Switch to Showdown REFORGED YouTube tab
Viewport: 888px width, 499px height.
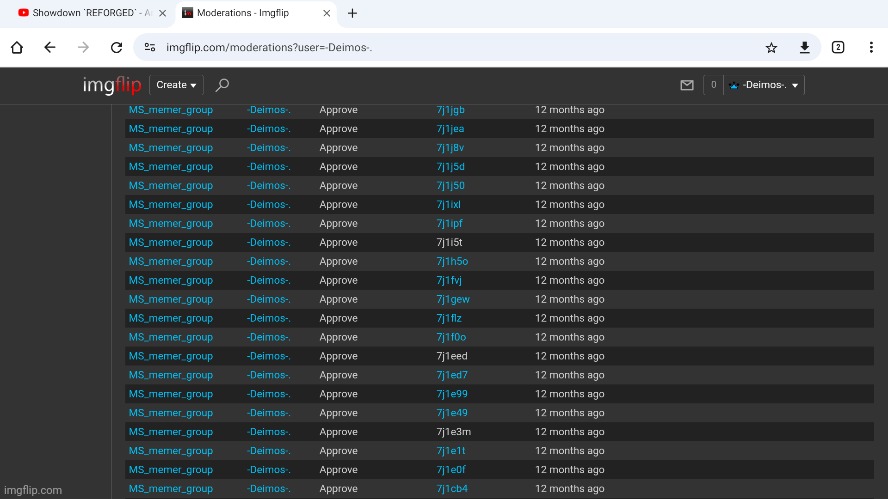pyautogui.click(x=85, y=13)
